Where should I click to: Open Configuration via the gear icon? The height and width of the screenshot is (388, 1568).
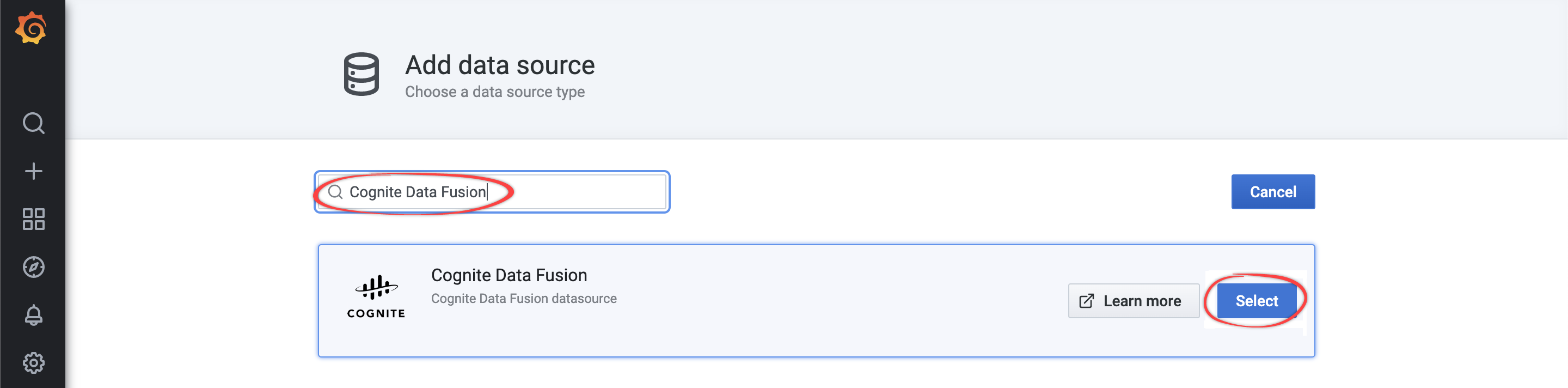coord(33,362)
